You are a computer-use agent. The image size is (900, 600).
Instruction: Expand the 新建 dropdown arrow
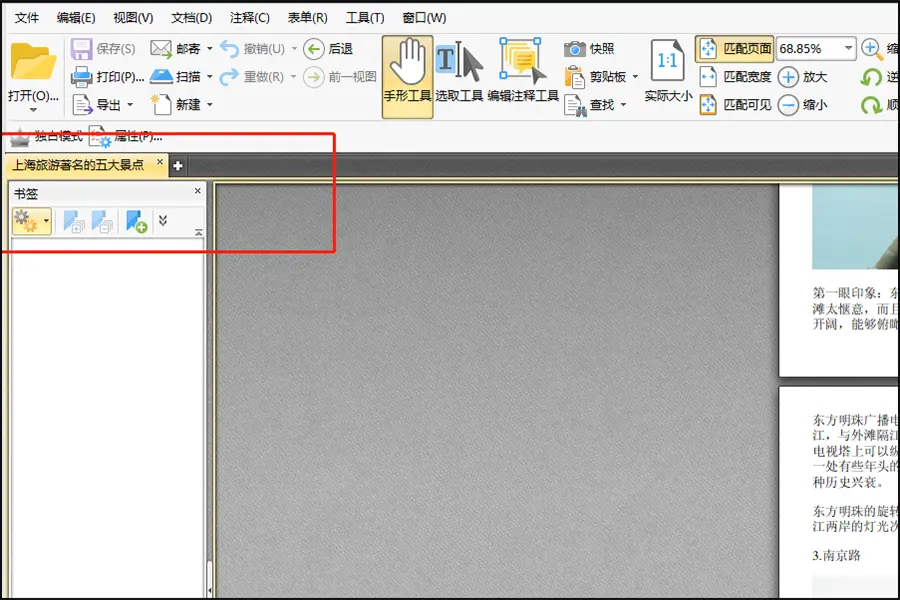coord(210,104)
